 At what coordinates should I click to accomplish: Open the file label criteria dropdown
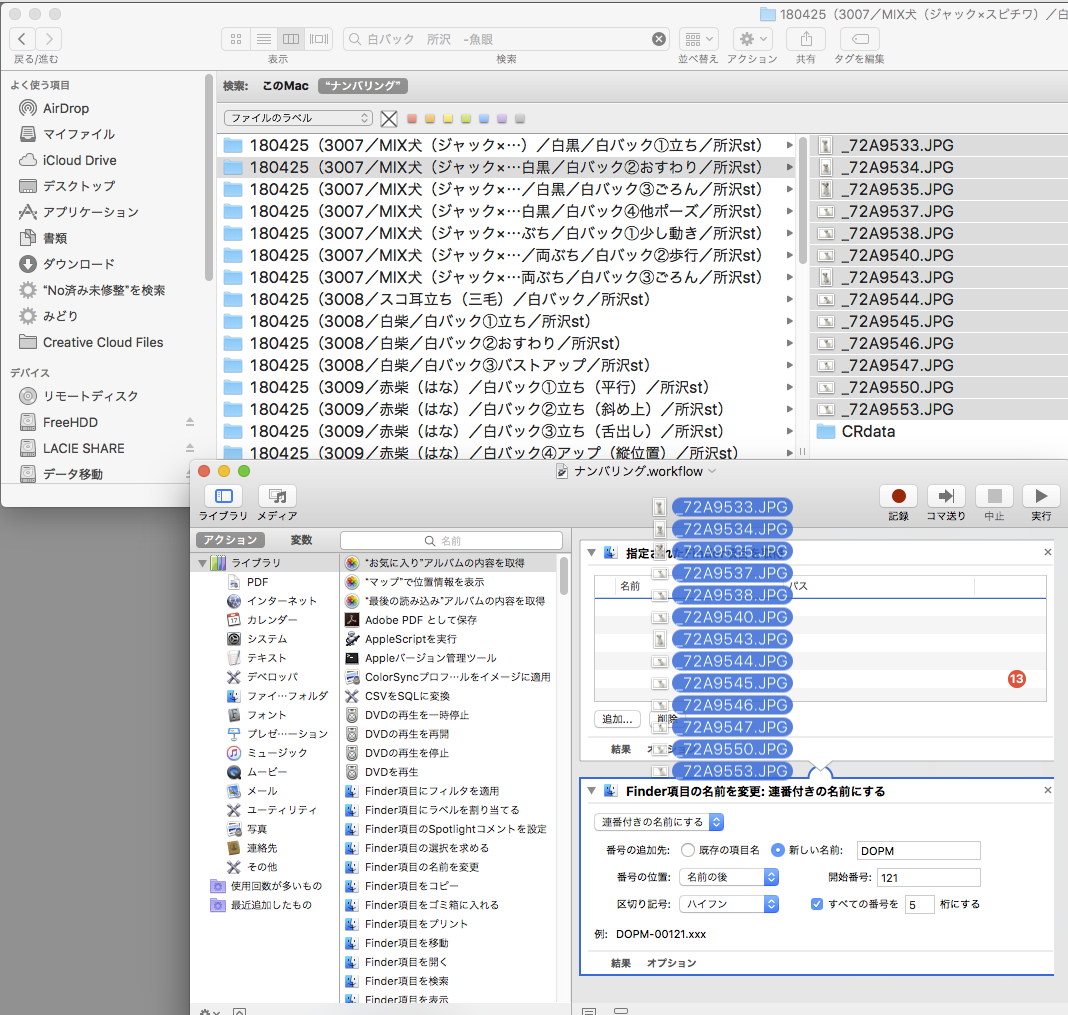click(298, 118)
